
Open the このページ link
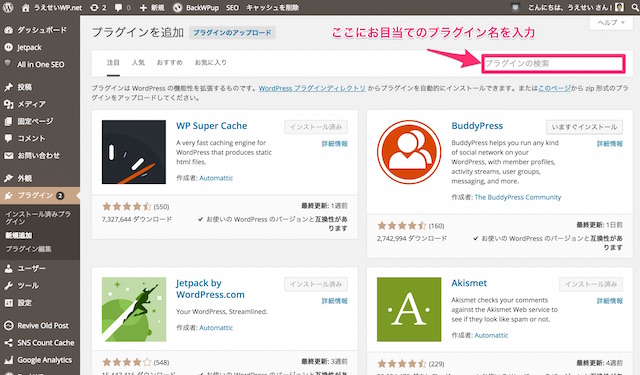pyautogui.click(x=554, y=88)
